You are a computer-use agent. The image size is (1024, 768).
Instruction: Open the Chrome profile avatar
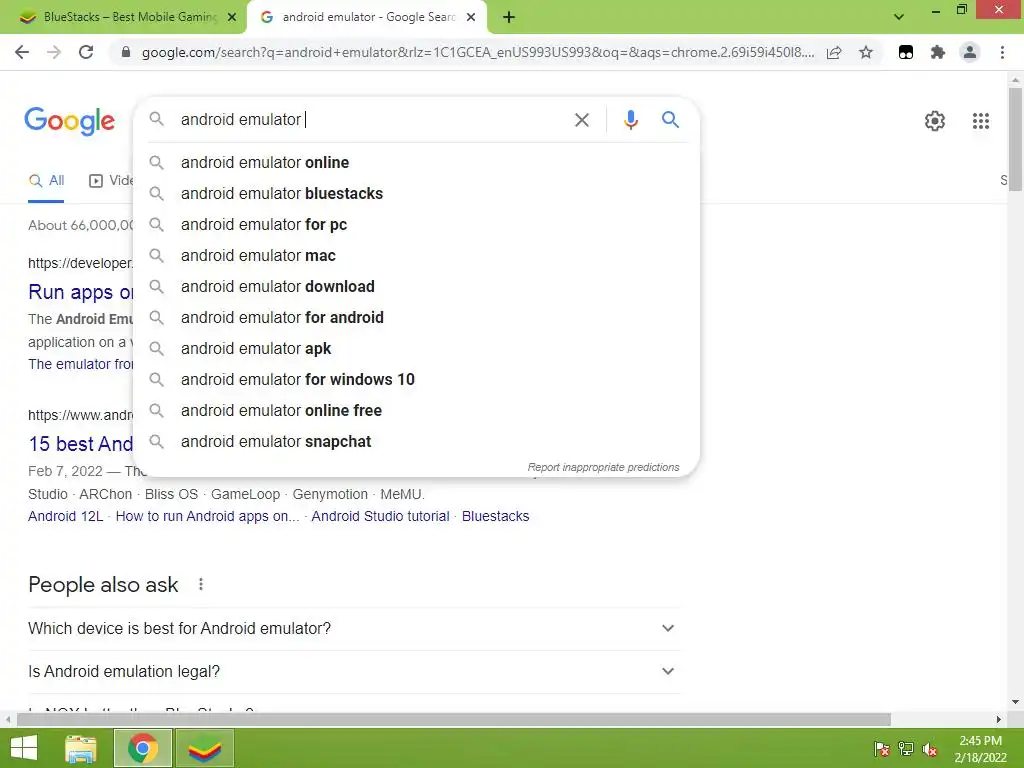(970, 52)
